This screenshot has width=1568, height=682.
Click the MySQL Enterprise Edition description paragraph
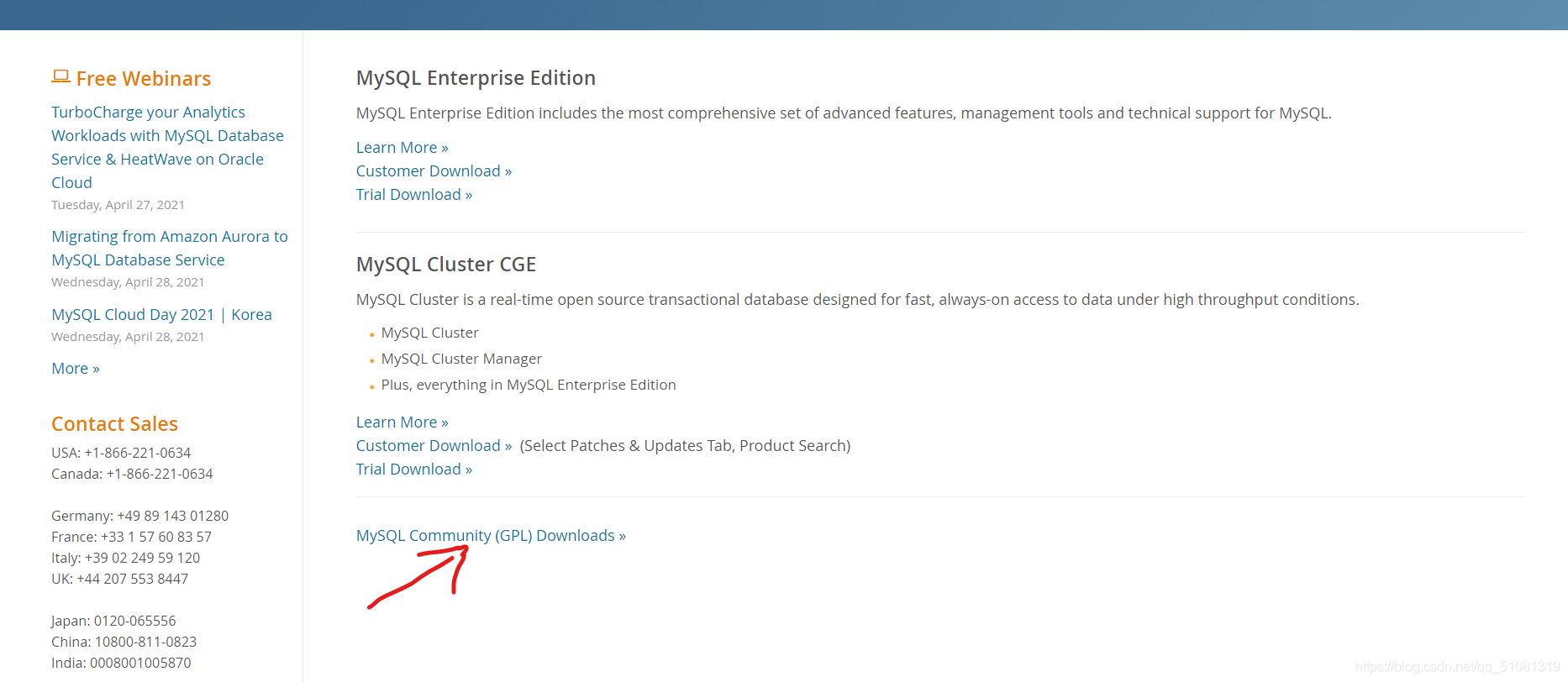pyautogui.click(x=844, y=113)
